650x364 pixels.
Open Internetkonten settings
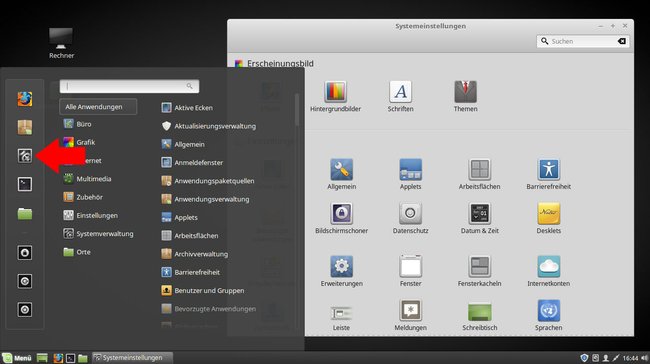[548, 271]
